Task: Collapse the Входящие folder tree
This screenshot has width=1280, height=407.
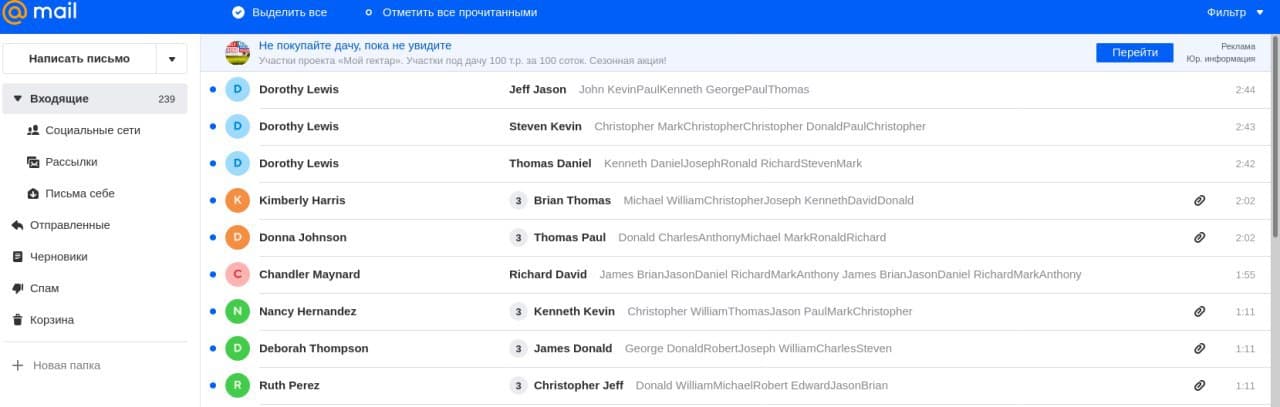Action: (17, 99)
